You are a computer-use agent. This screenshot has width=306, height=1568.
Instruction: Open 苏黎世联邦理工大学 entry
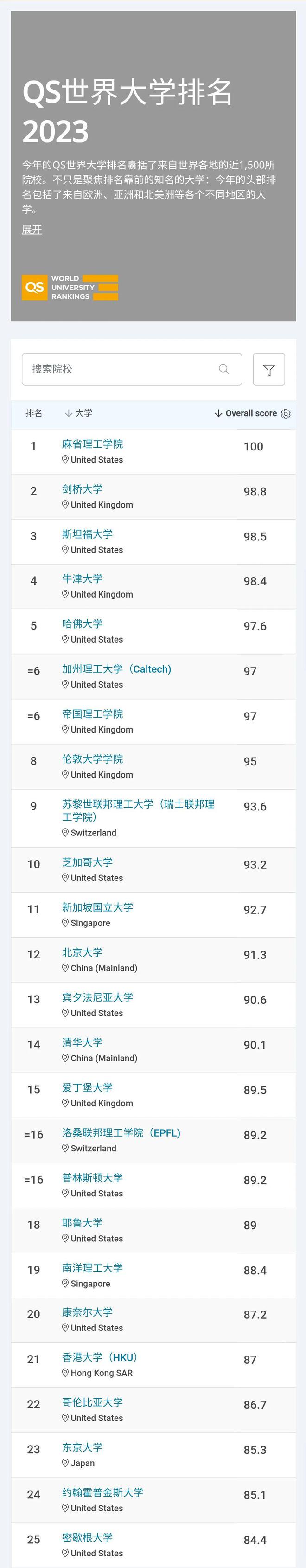[138, 810]
